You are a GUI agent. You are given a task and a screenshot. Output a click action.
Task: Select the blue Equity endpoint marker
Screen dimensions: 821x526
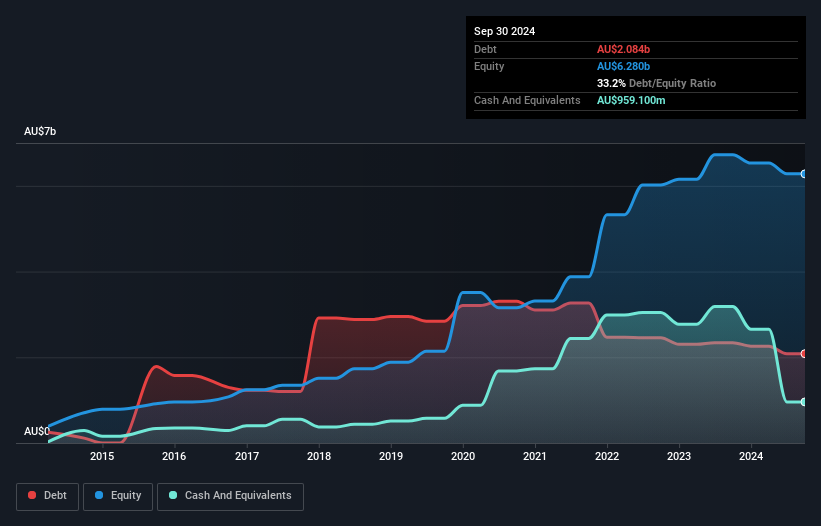(x=804, y=174)
